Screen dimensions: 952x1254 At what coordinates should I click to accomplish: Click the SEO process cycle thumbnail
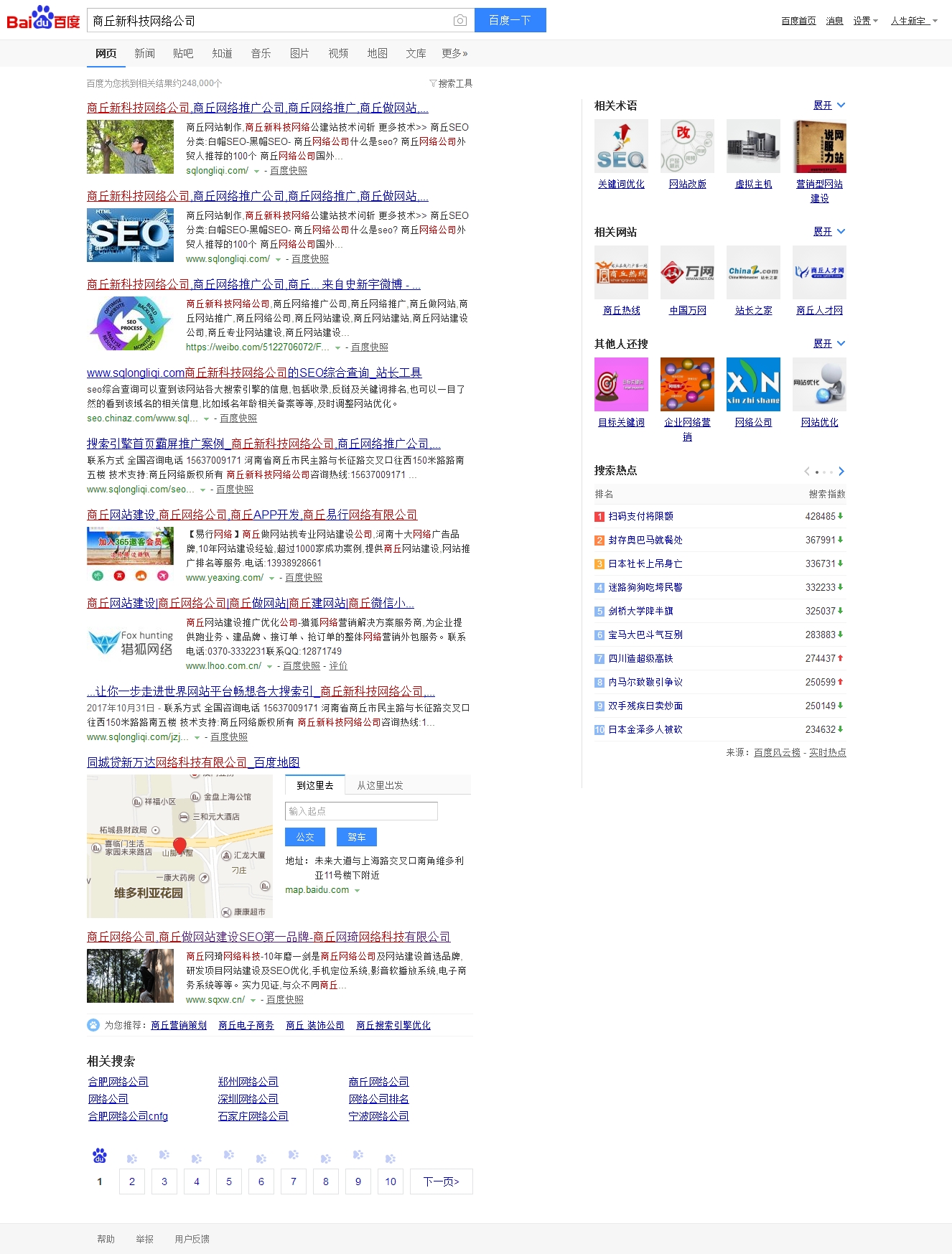coord(130,323)
